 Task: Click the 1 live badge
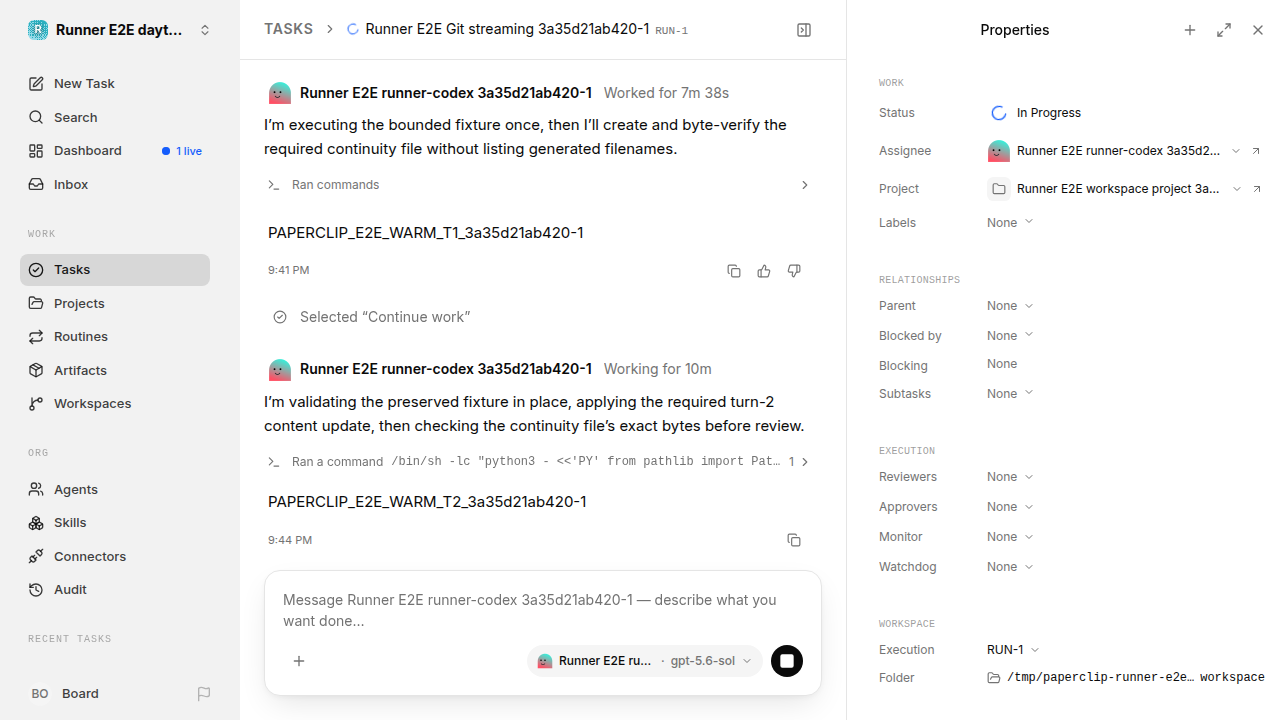(182, 151)
